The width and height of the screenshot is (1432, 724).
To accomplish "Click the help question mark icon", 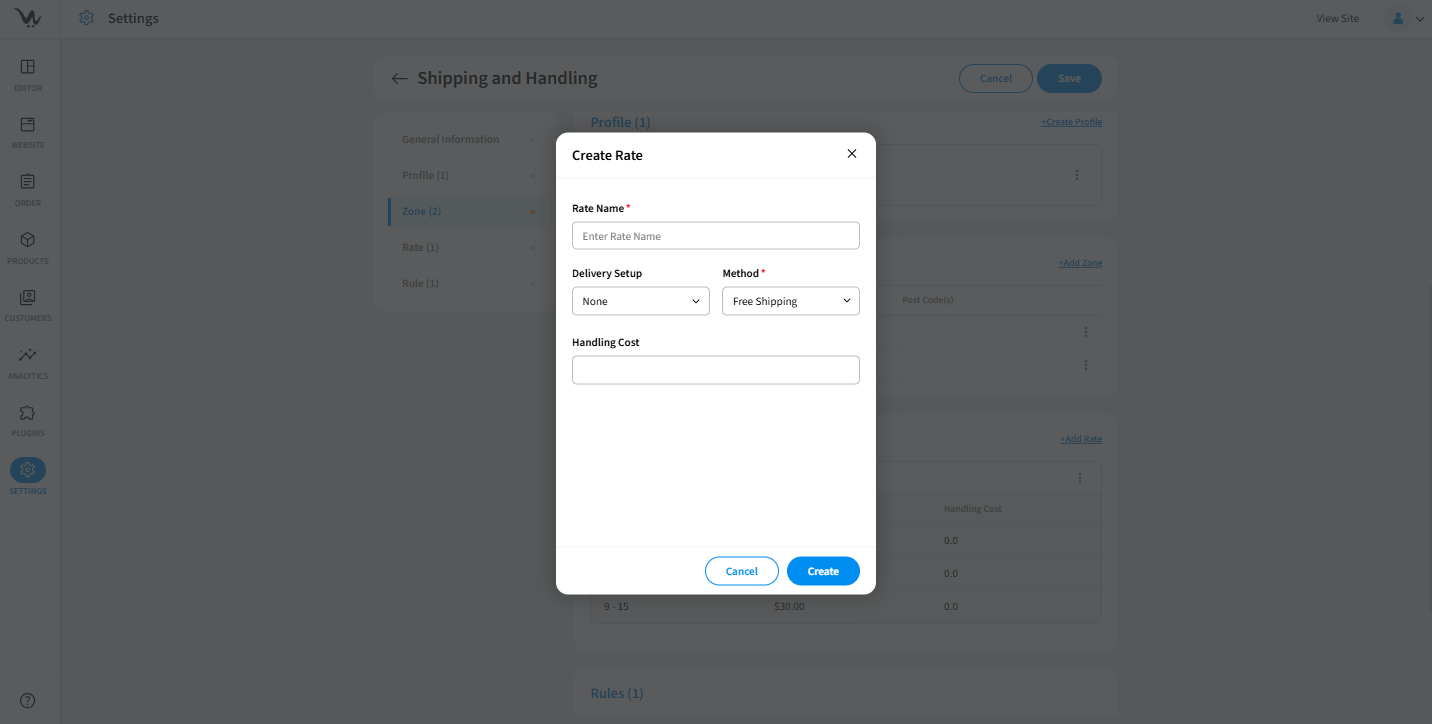I will [28, 701].
